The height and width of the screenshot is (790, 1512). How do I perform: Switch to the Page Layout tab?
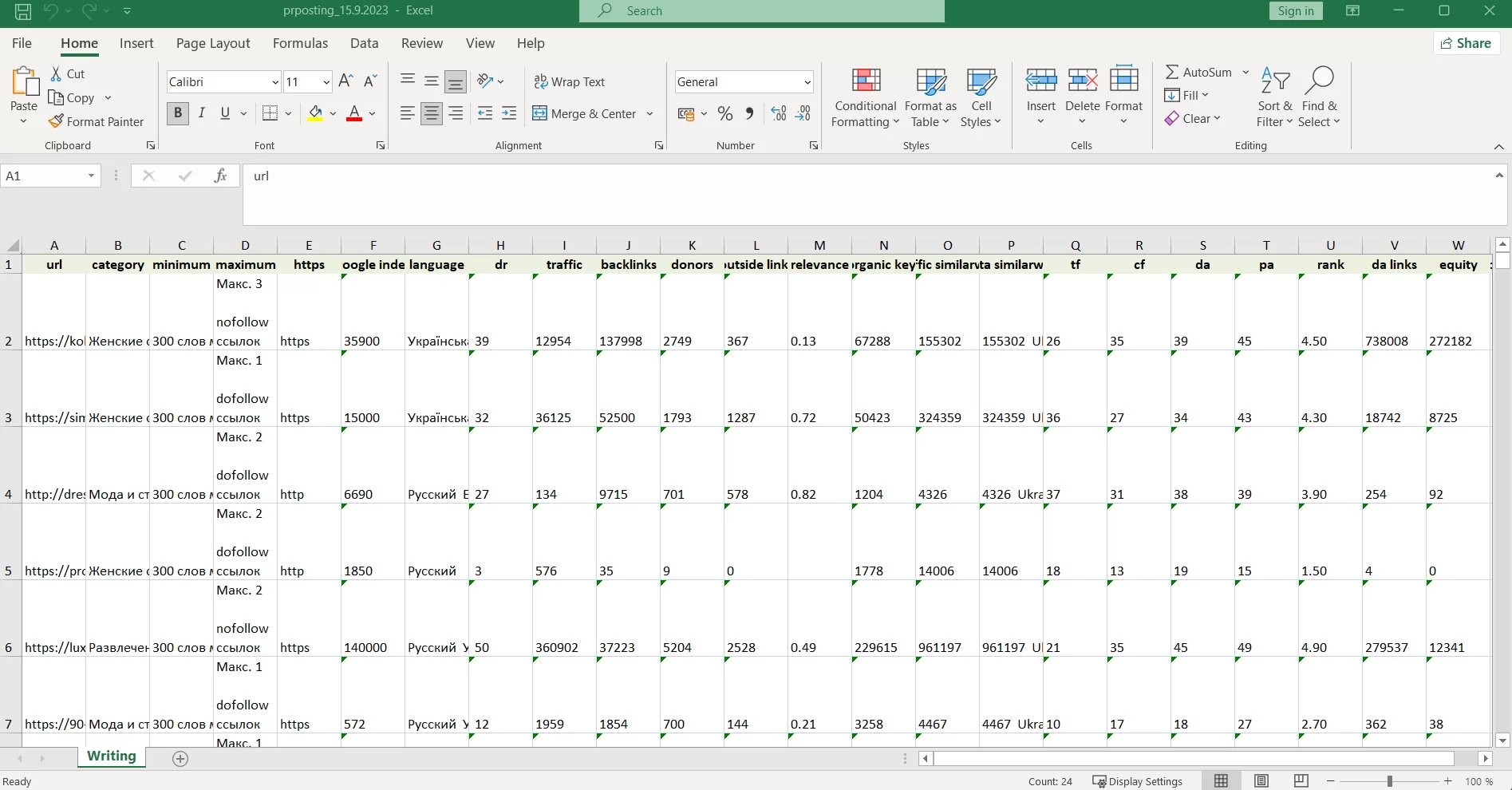213,43
